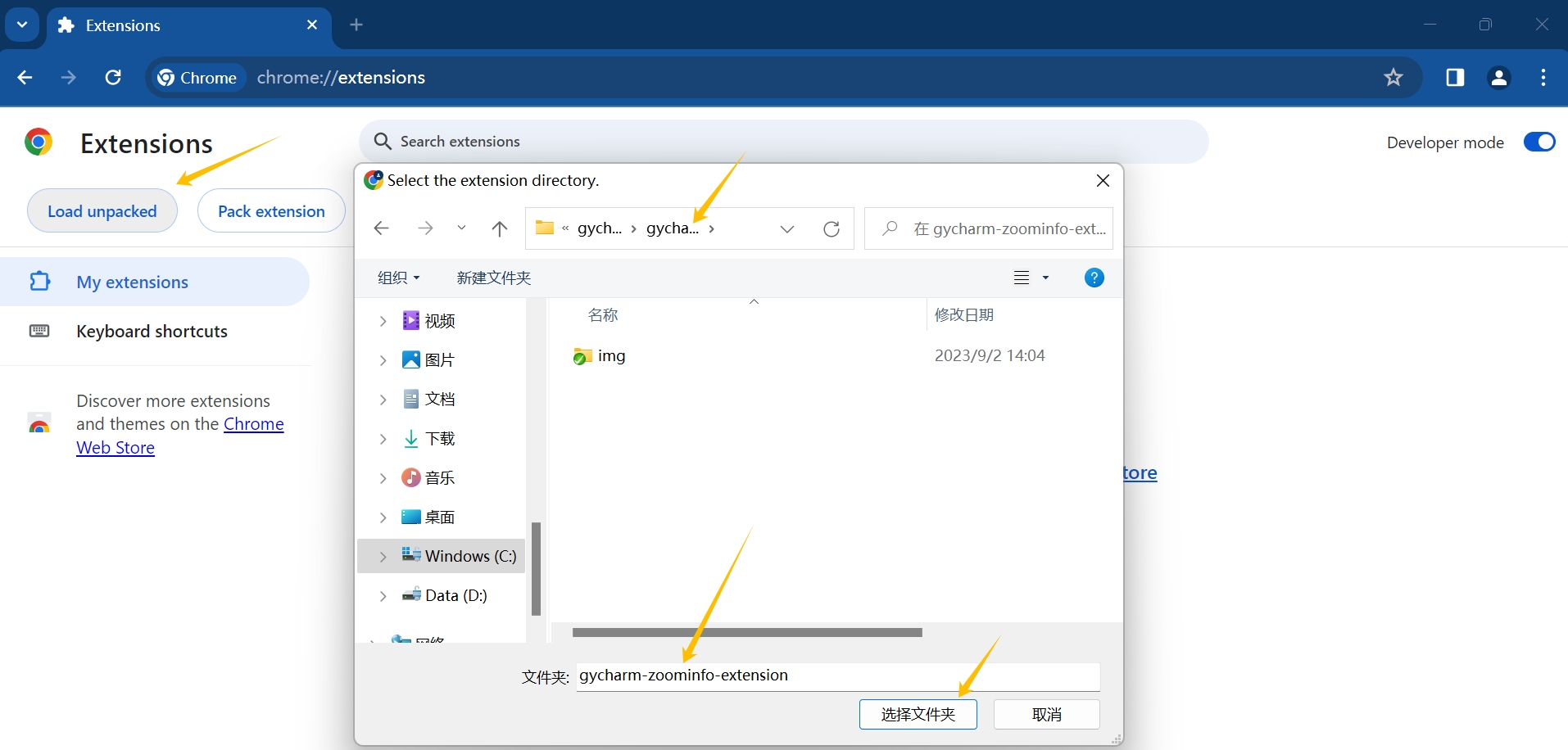The height and width of the screenshot is (750, 1568).
Task: Bookmark this page with the star icon
Action: tap(1393, 78)
